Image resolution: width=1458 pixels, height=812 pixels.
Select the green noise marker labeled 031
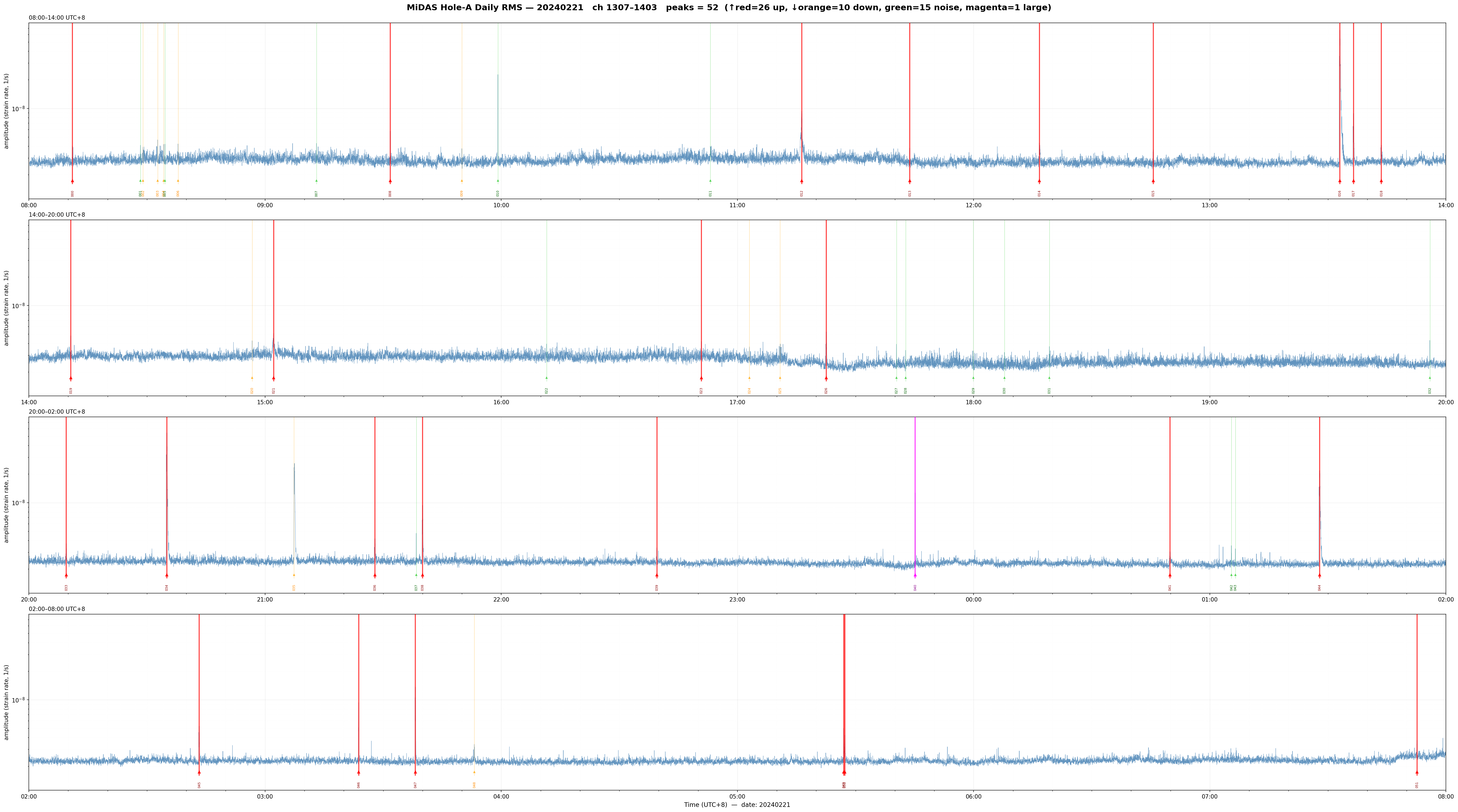1049,378
